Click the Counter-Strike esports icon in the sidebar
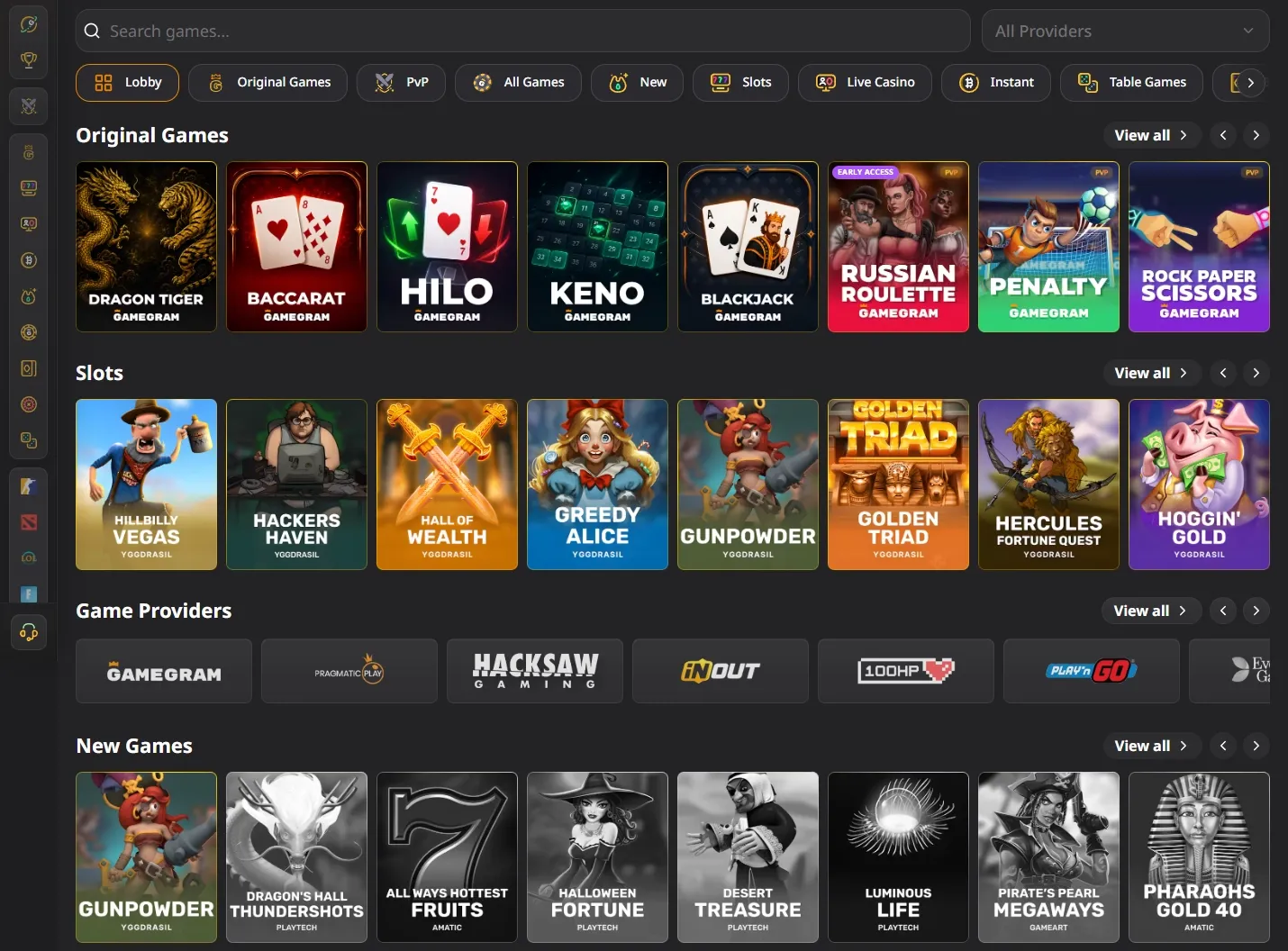Image resolution: width=1288 pixels, height=951 pixels. [x=29, y=486]
